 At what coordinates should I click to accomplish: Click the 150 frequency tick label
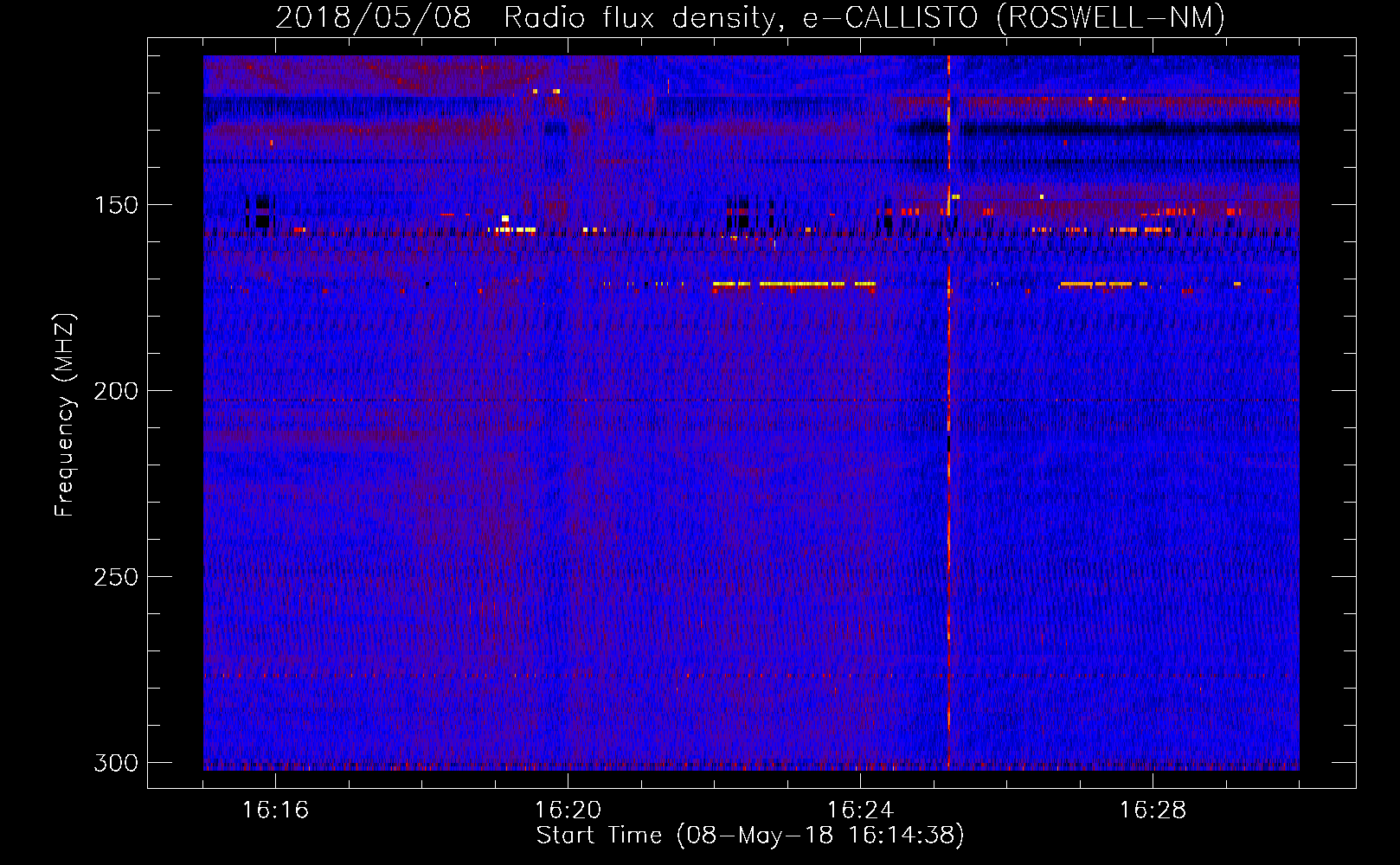point(116,206)
